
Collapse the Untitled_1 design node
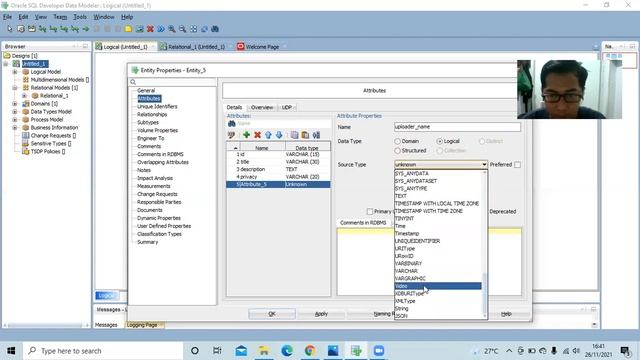coord(6,64)
